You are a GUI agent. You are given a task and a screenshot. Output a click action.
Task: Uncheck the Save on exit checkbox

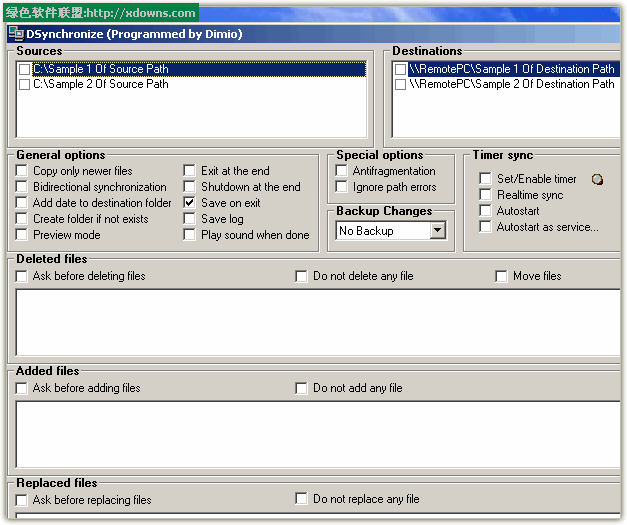coord(190,203)
